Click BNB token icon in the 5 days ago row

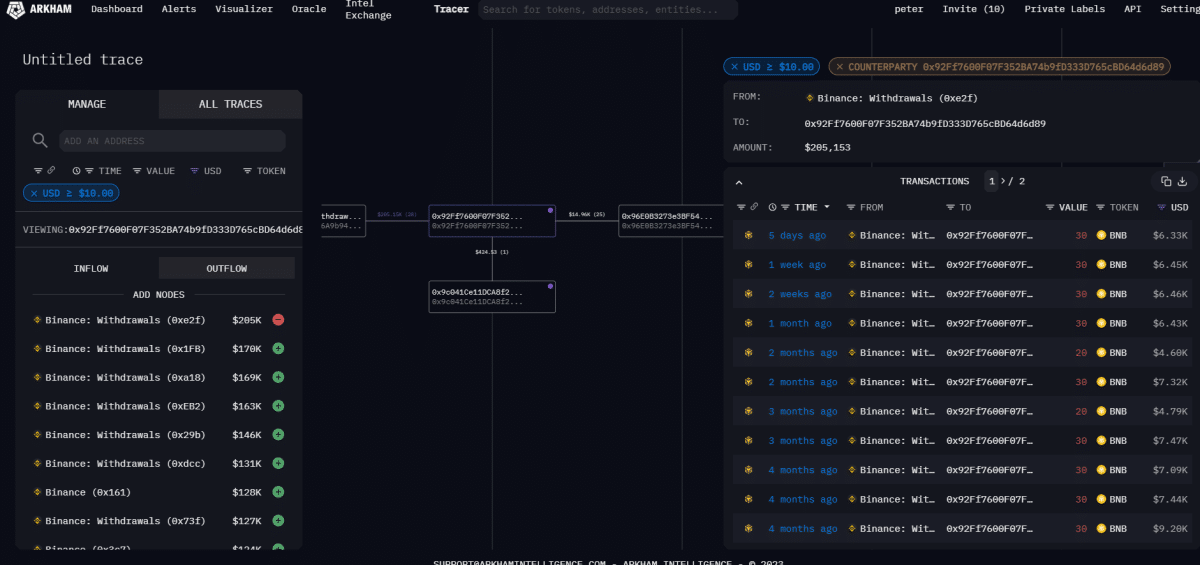pos(1101,236)
